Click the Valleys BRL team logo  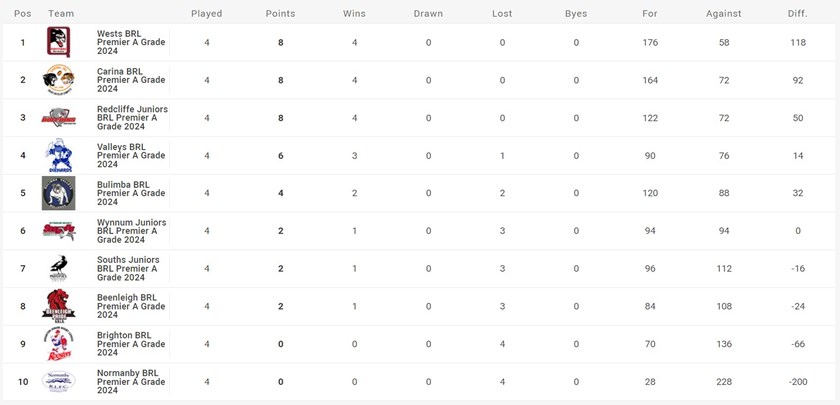[58, 156]
